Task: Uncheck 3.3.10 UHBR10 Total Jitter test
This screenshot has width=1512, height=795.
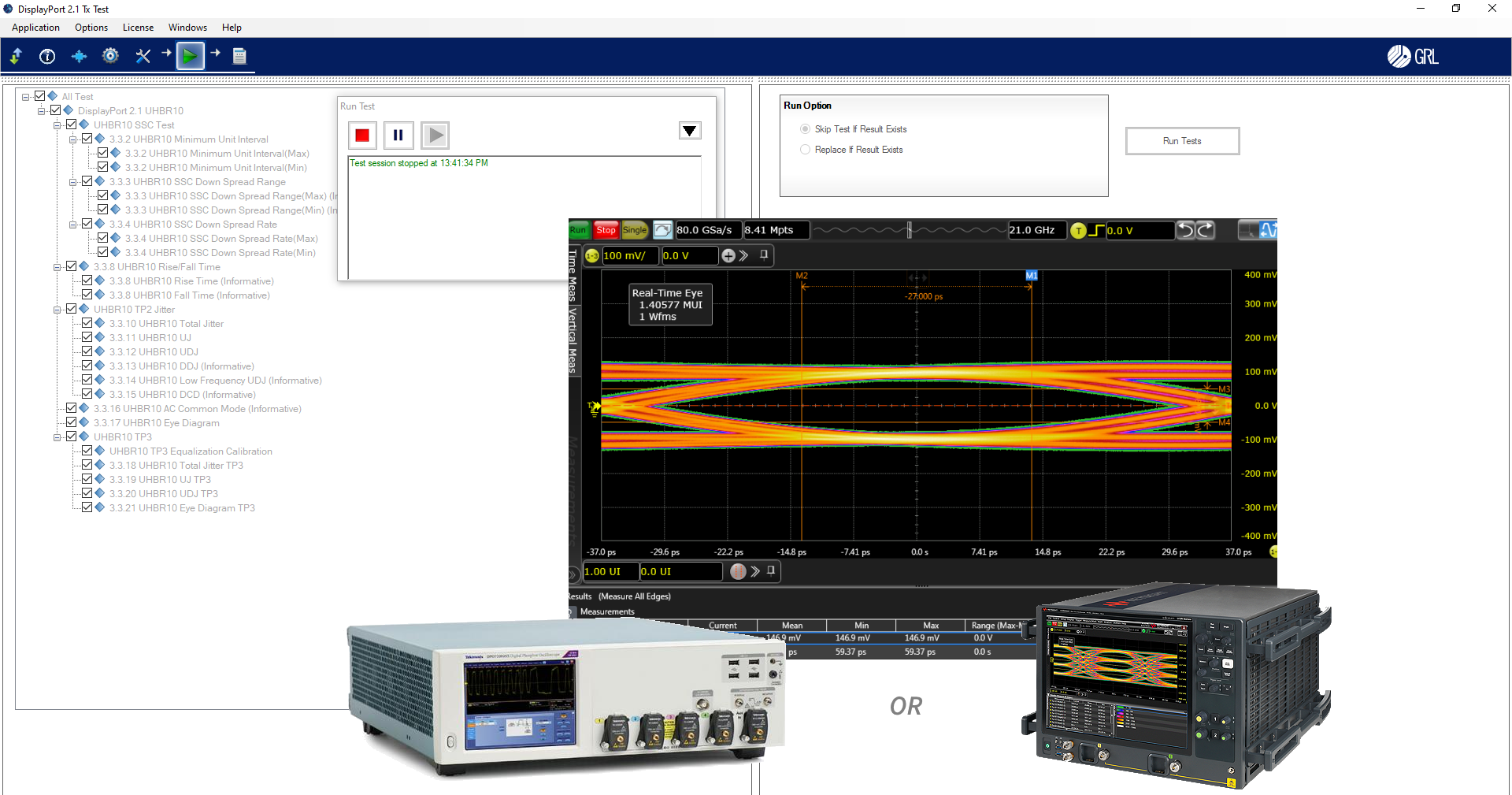Action: click(x=87, y=322)
